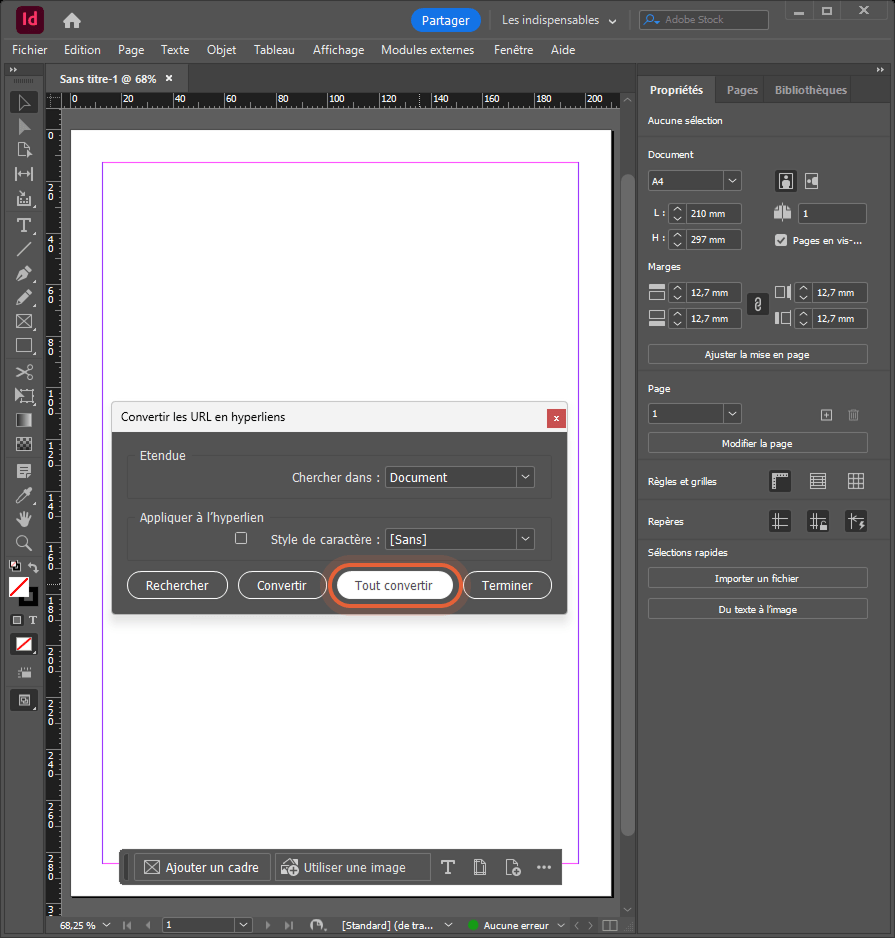Click the fill color swatch in toolbox
895x938 pixels.
[x=19, y=587]
